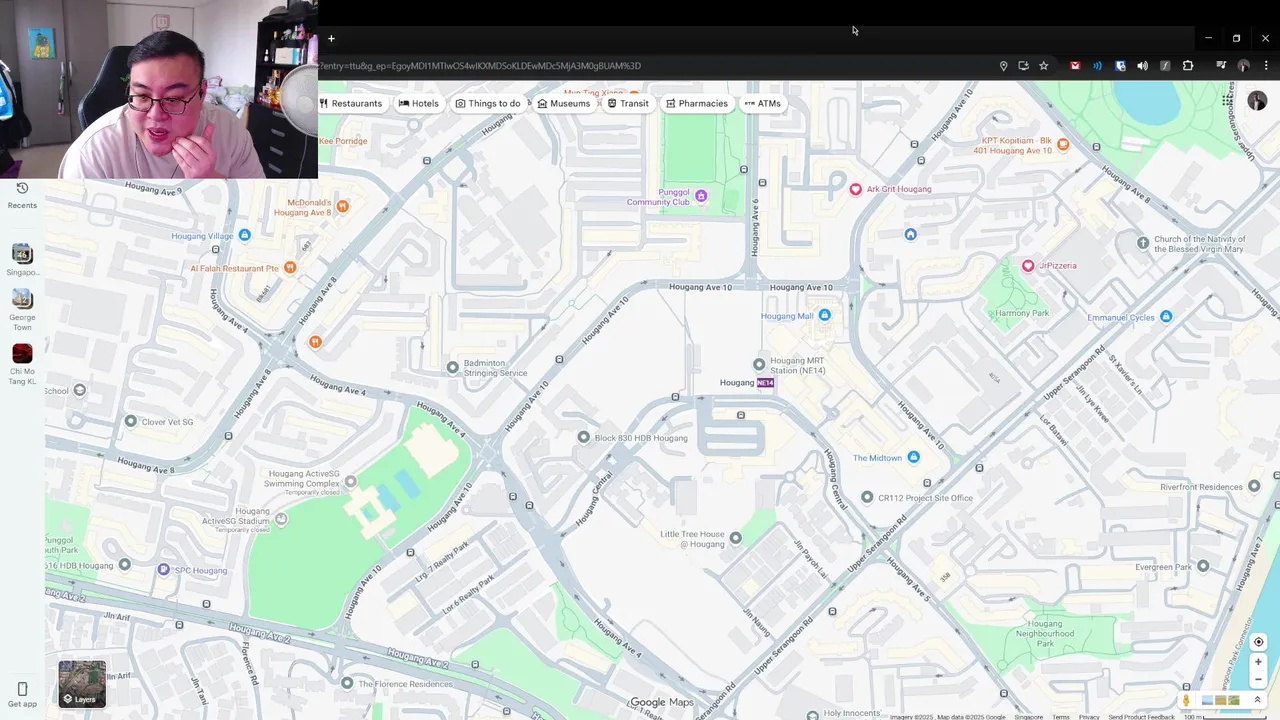This screenshot has width=1280, height=720.
Task: Click Send Product Feedback link
Action: (x=1141, y=717)
